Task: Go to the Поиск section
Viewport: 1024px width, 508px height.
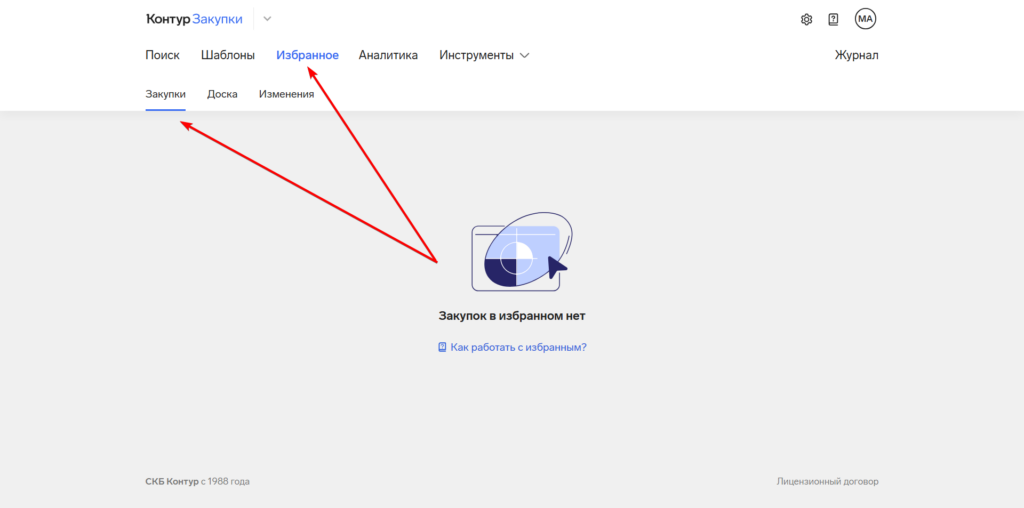Action: (x=162, y=55)
